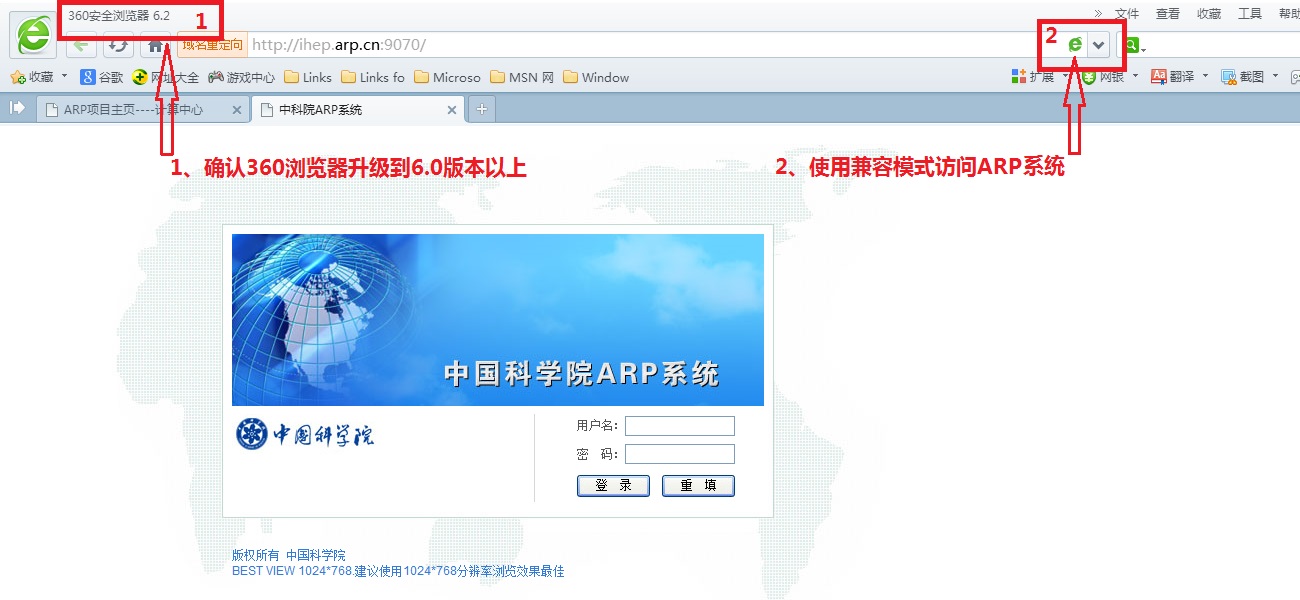1300x600 pixels.
Task: Switch to compatibility mode via green e icon
Action: tap(1075, 45)
